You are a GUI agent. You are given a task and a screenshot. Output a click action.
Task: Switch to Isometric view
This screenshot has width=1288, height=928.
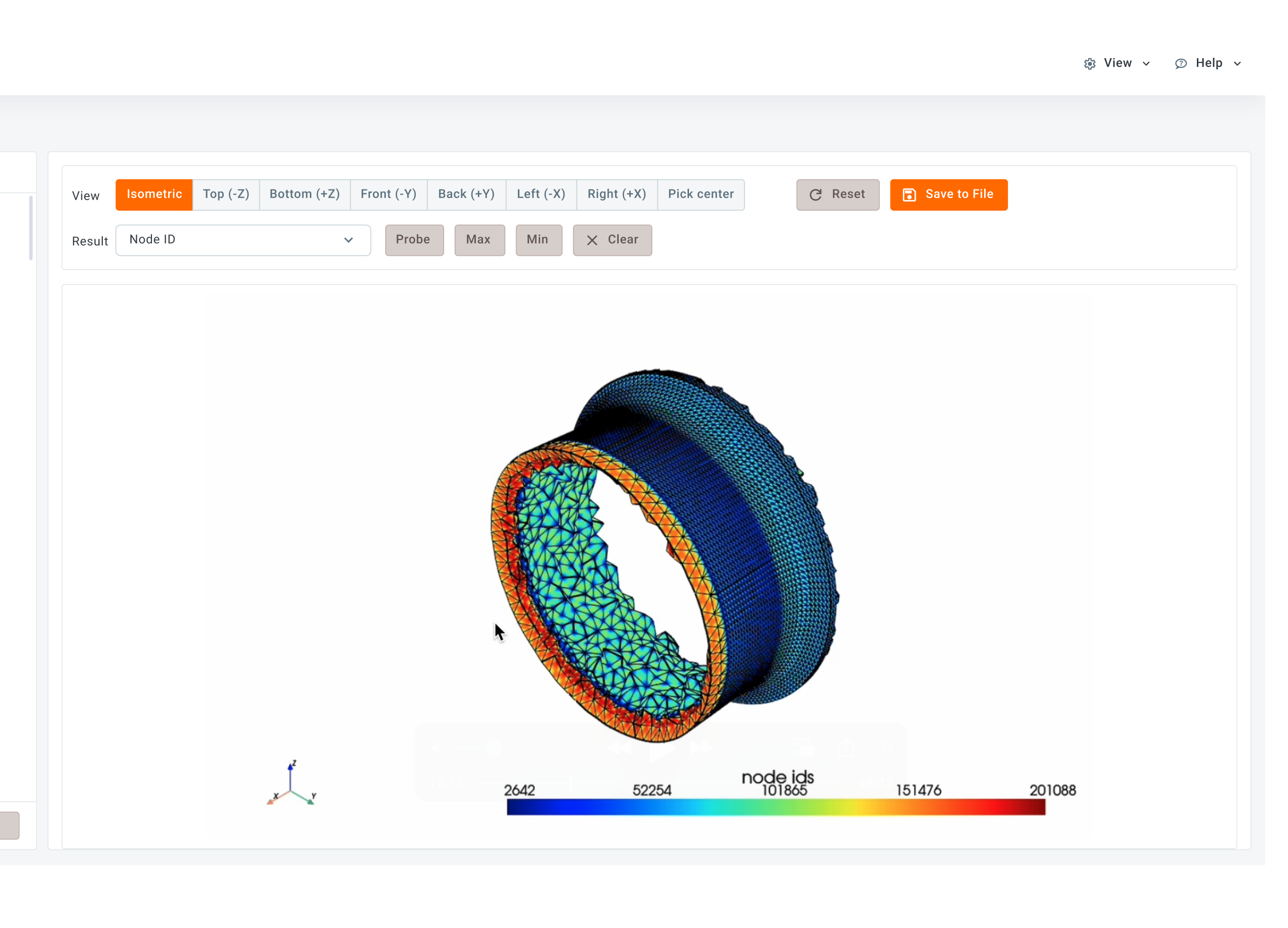(154, 195)
